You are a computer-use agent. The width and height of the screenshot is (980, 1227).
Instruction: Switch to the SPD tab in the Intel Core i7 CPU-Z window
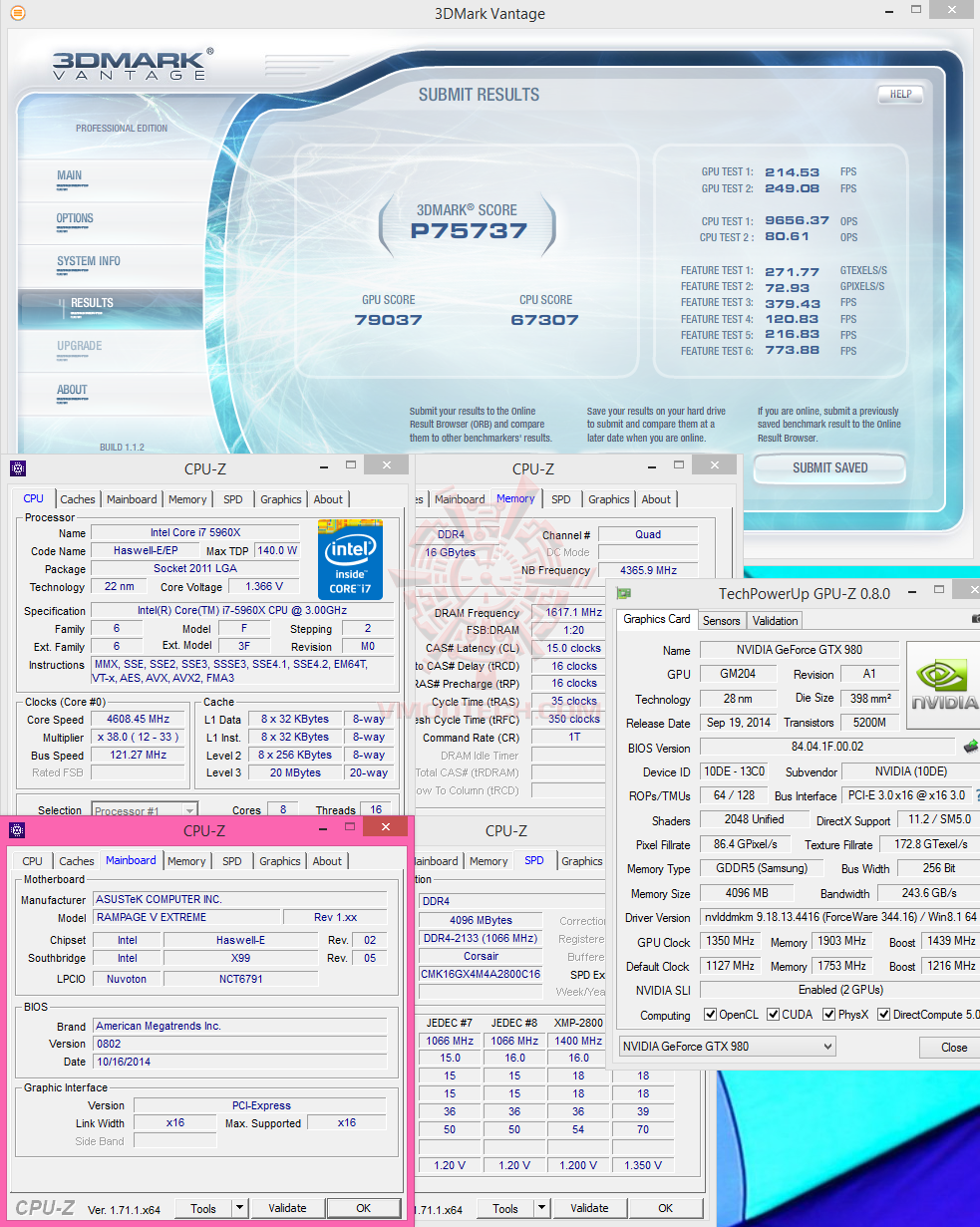pyautogui.click(x=232, y=499)
